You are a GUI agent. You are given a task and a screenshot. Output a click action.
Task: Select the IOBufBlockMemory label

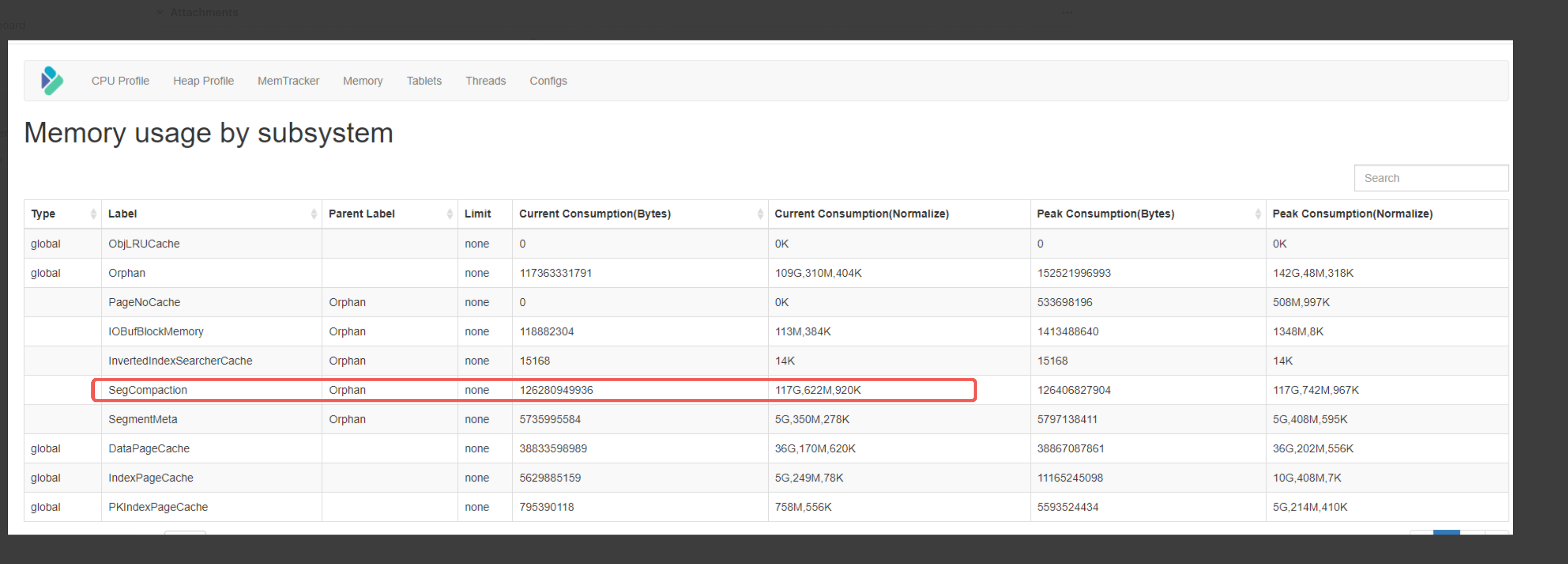(x=156, y=331)
